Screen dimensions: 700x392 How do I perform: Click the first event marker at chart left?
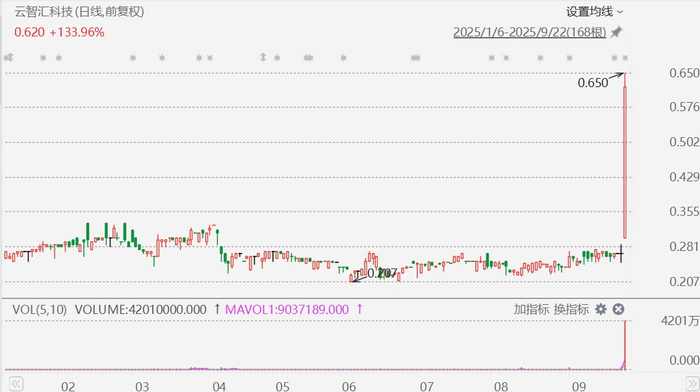coord(8,58)
